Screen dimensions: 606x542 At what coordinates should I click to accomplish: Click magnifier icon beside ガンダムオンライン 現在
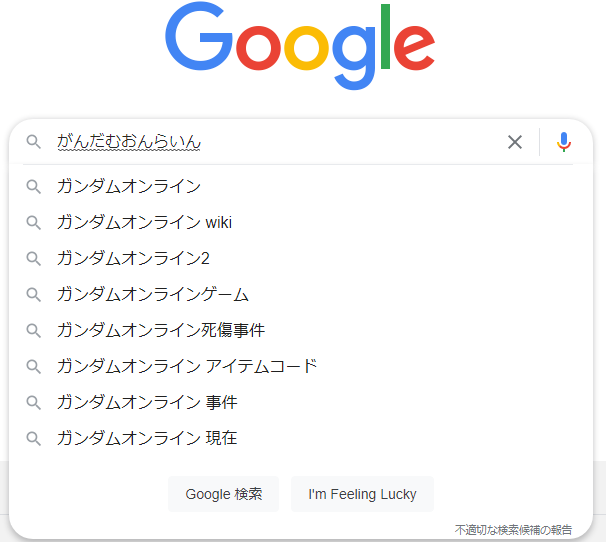click(x=34, y=438)
